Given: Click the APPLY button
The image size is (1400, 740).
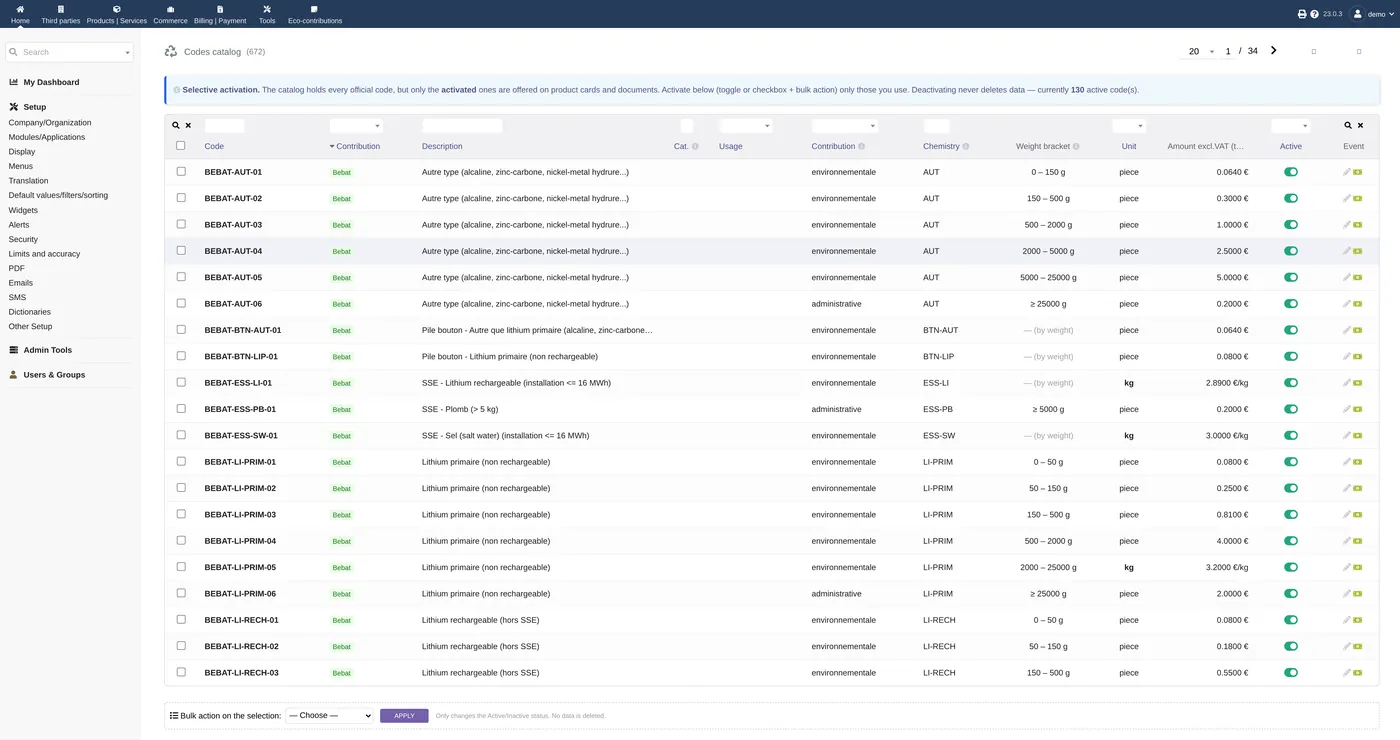Looking at the screenshot, I should coord(404,716).
